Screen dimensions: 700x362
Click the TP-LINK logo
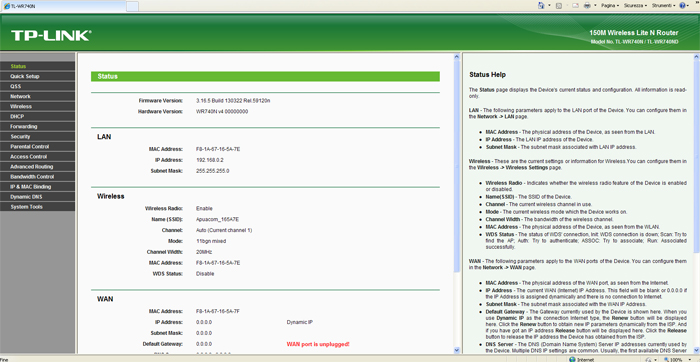point(51,36)
